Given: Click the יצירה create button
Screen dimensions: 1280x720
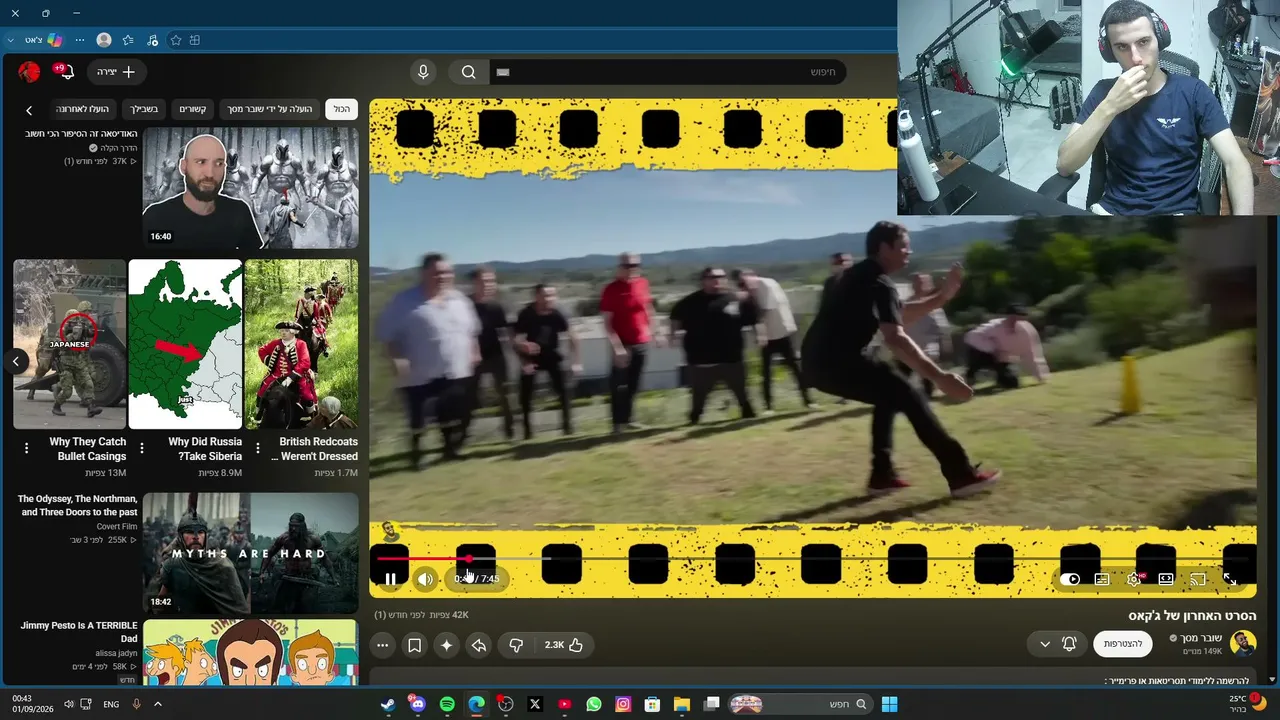Looking at the screenshot, I should (x=116, y=72).
